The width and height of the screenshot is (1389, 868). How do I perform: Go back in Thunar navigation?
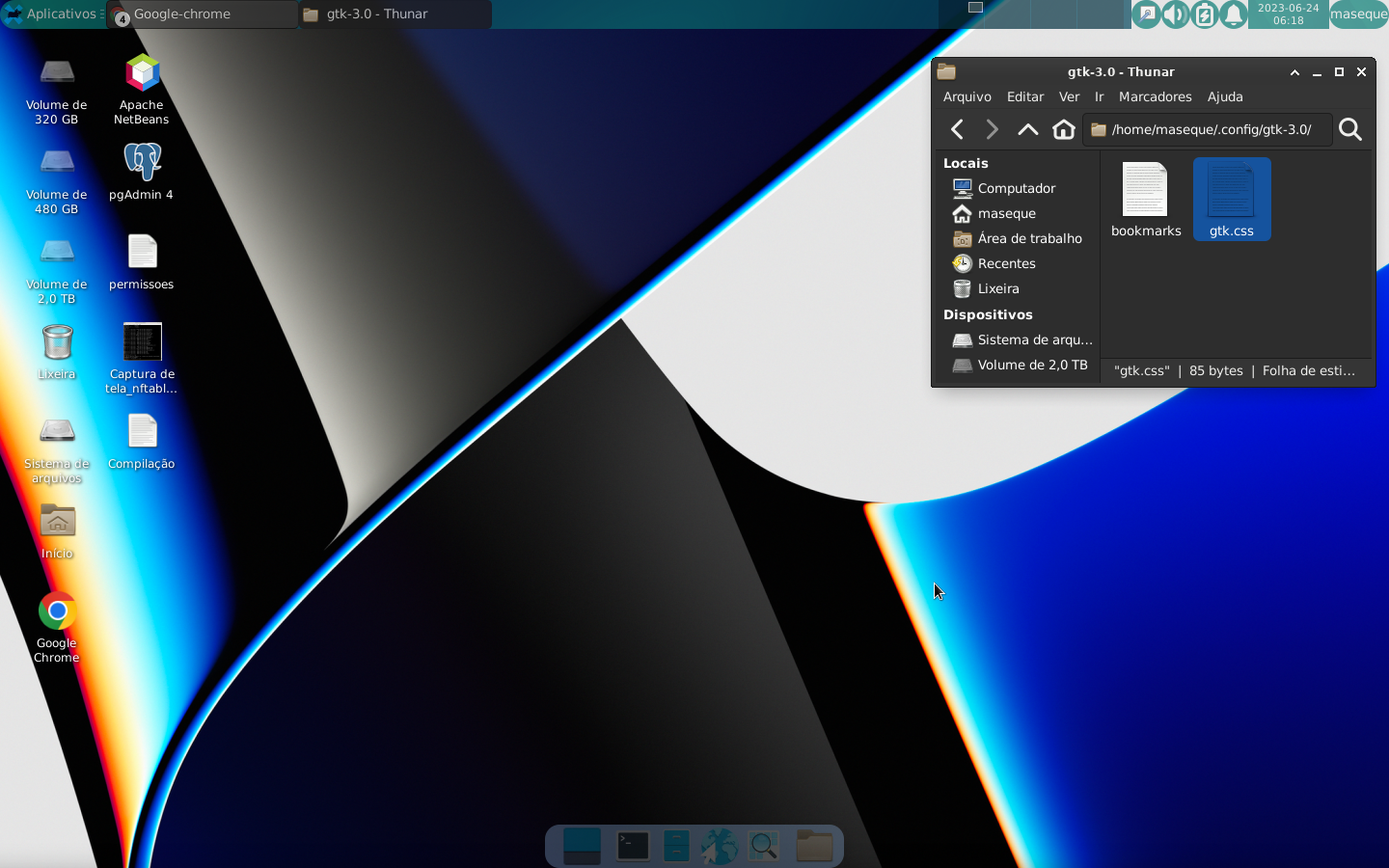coord(957,129)
